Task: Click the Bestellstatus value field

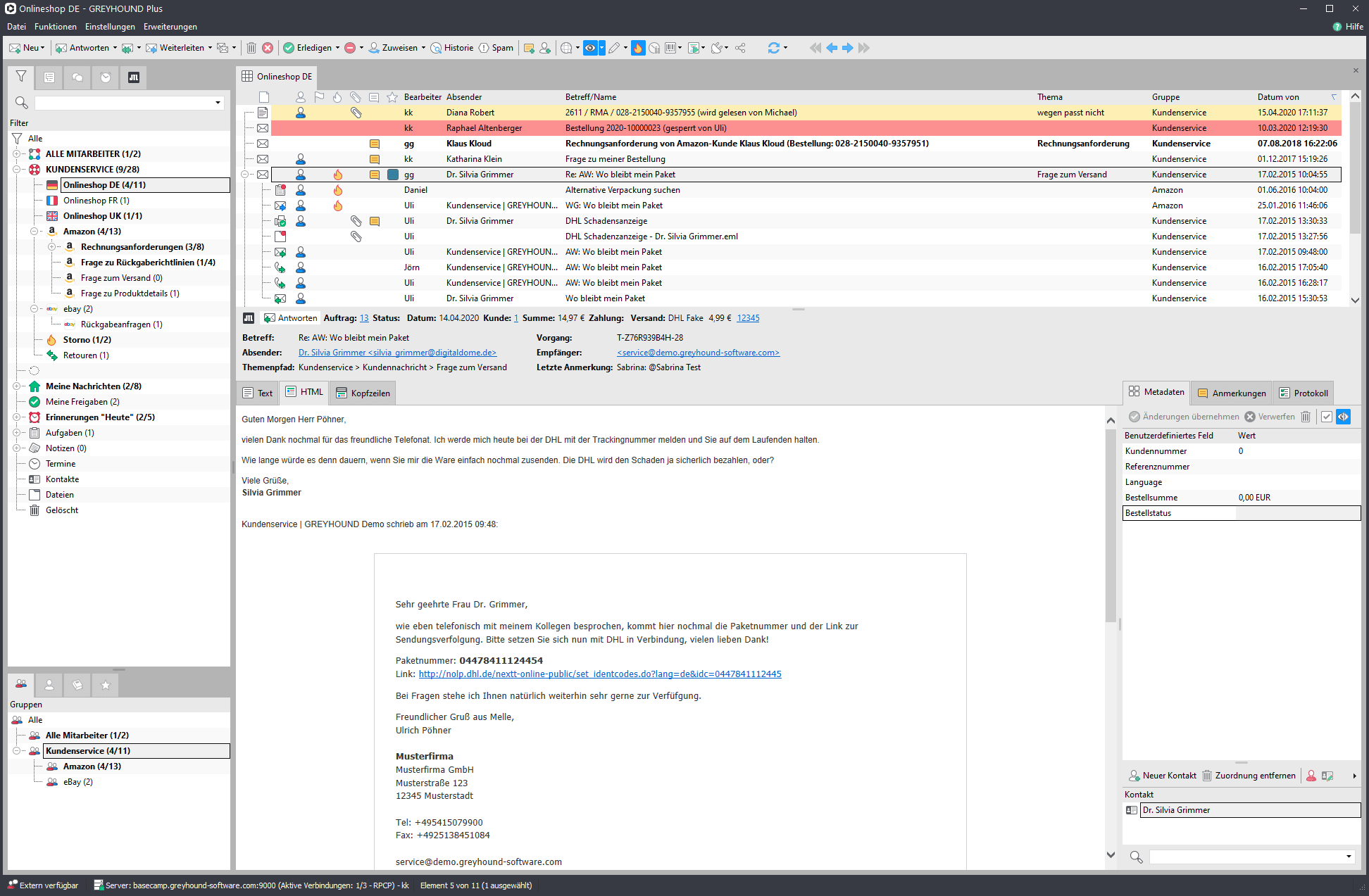Action: (1298, 513)
